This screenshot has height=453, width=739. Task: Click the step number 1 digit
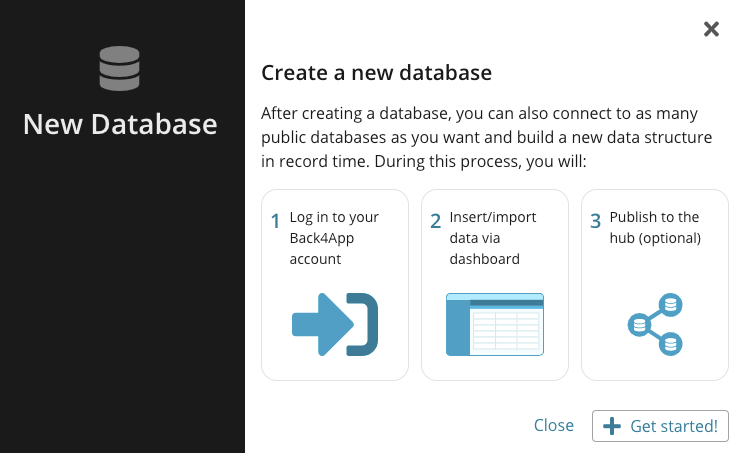coord(275,221)
